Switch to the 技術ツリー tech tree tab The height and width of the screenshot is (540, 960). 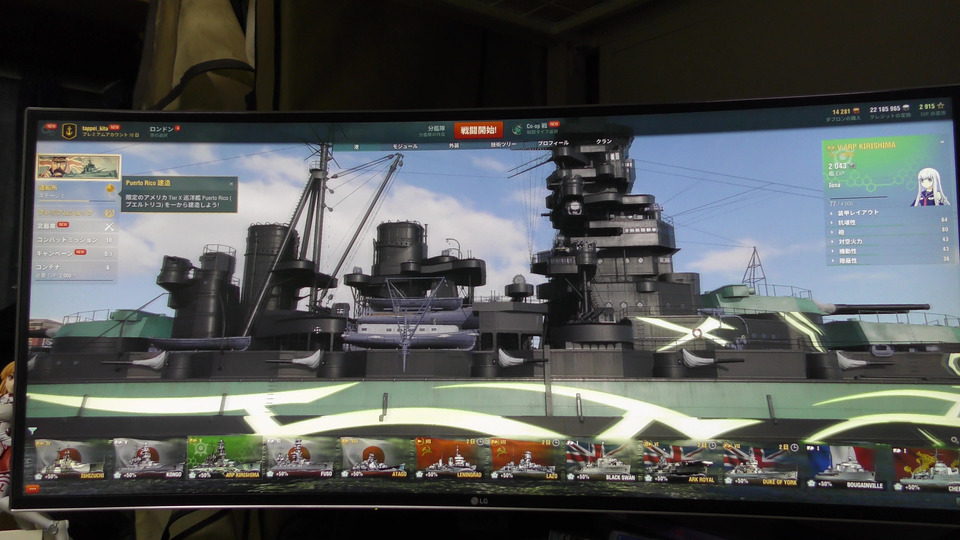pyautogui.click(x=503, y=144)
